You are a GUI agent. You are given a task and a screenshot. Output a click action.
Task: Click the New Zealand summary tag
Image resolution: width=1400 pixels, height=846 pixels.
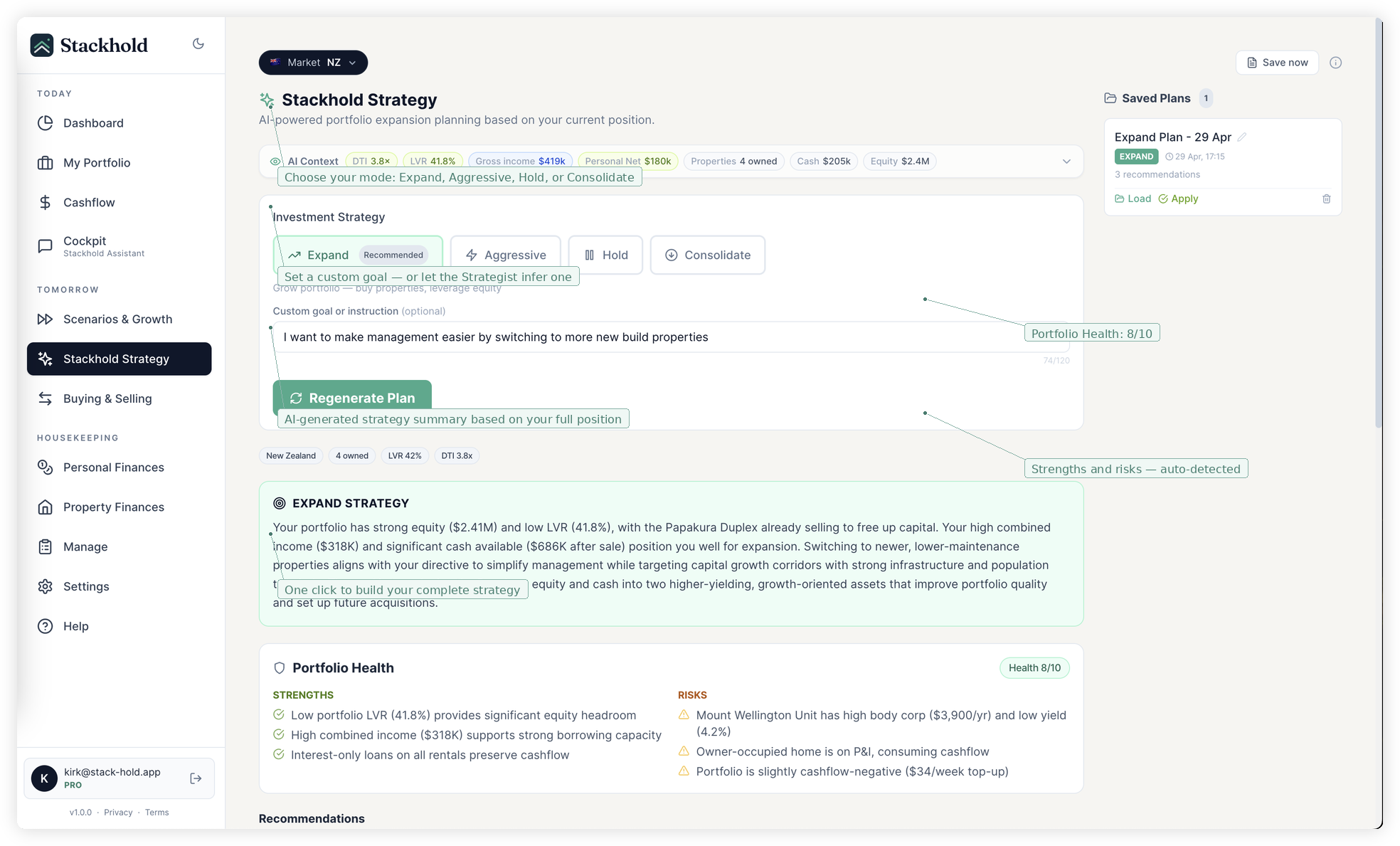[x=291, y=456]
